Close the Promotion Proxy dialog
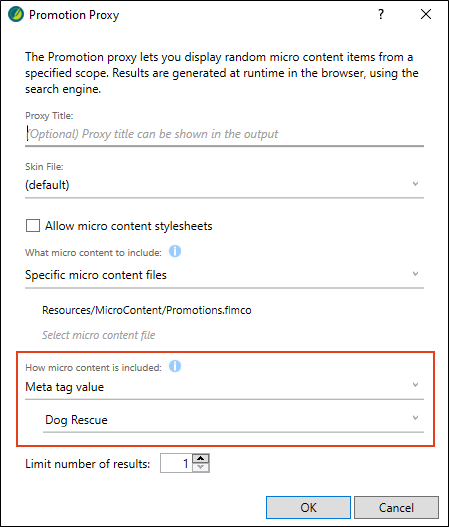 pos(426,14)
